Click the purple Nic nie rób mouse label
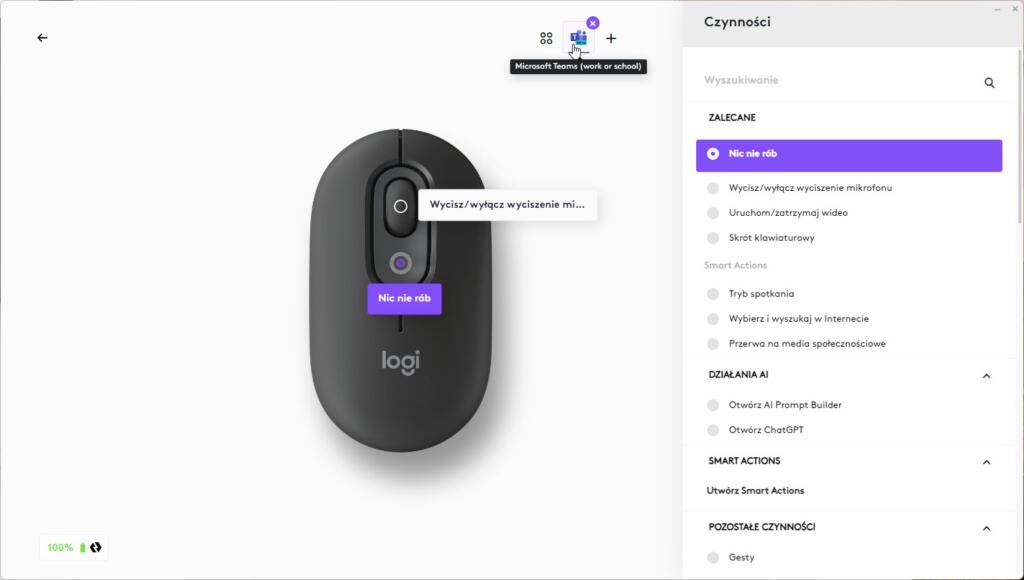Viewport: 1024px width, 580px height. pos(404,298)
